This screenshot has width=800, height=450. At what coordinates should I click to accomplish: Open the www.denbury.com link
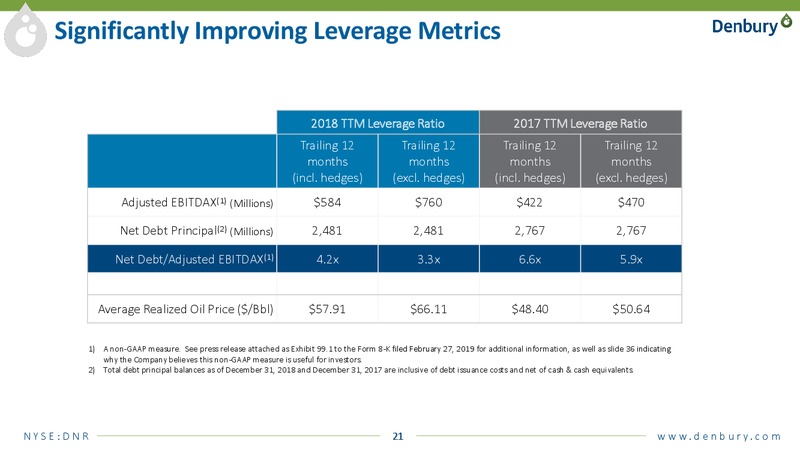click(x=719, y=436)
